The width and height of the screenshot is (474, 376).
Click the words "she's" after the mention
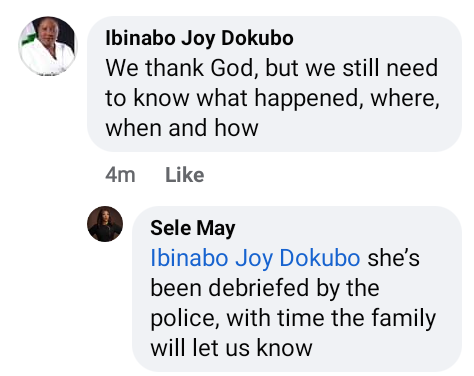(393, 258)
